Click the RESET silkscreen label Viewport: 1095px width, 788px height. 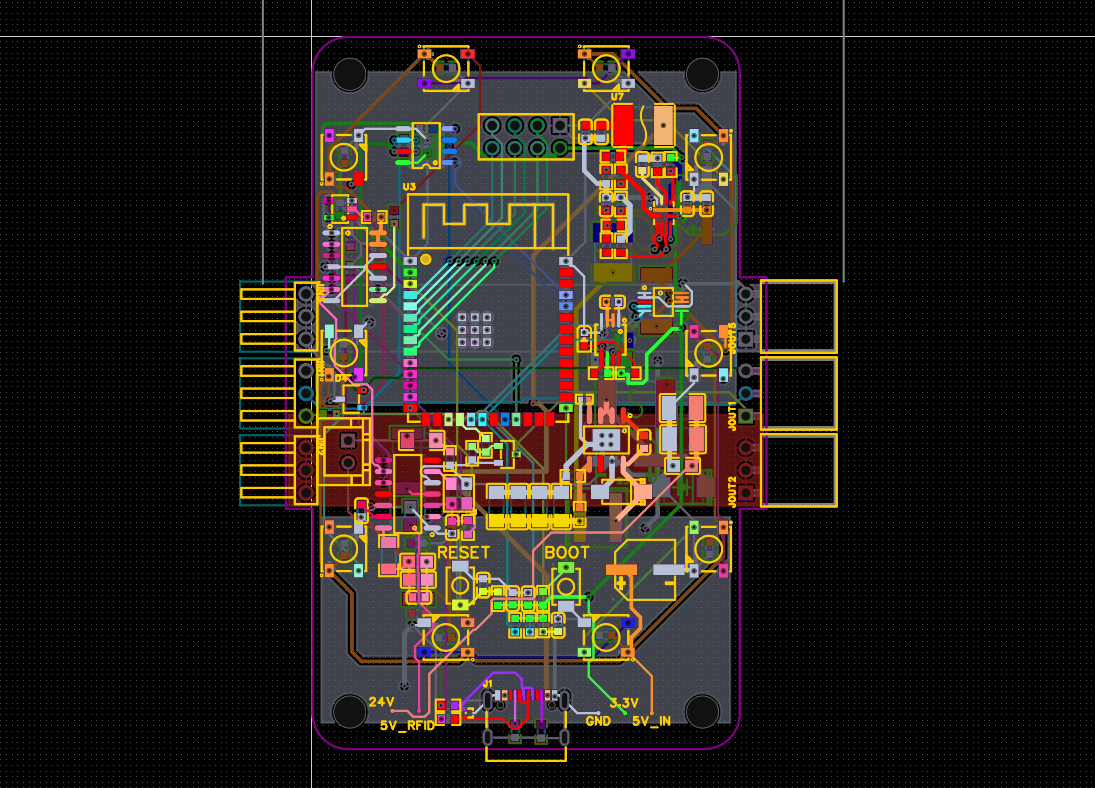464,553
